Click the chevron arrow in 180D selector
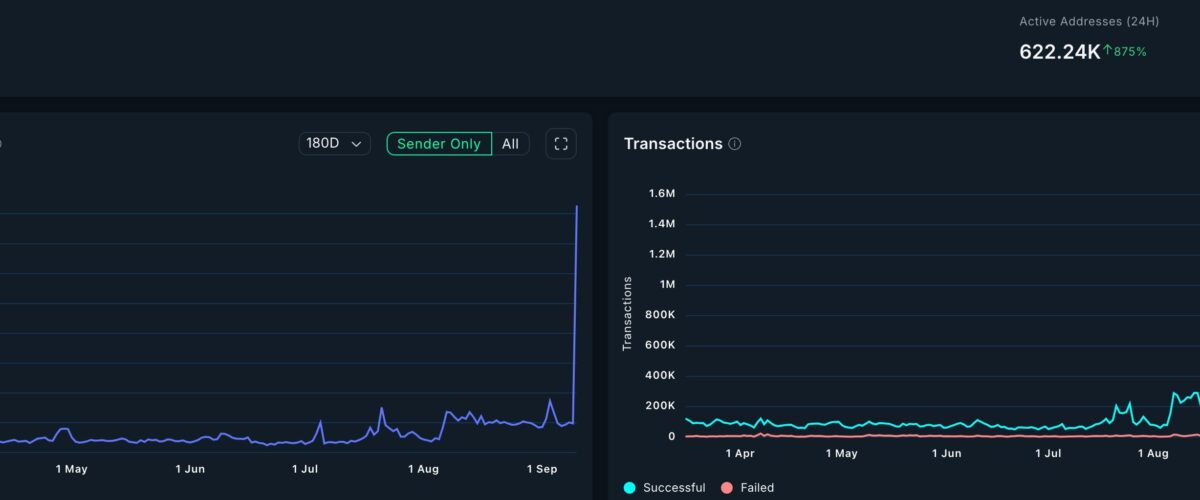1200x500 pixels. click(x=356, y=144)
